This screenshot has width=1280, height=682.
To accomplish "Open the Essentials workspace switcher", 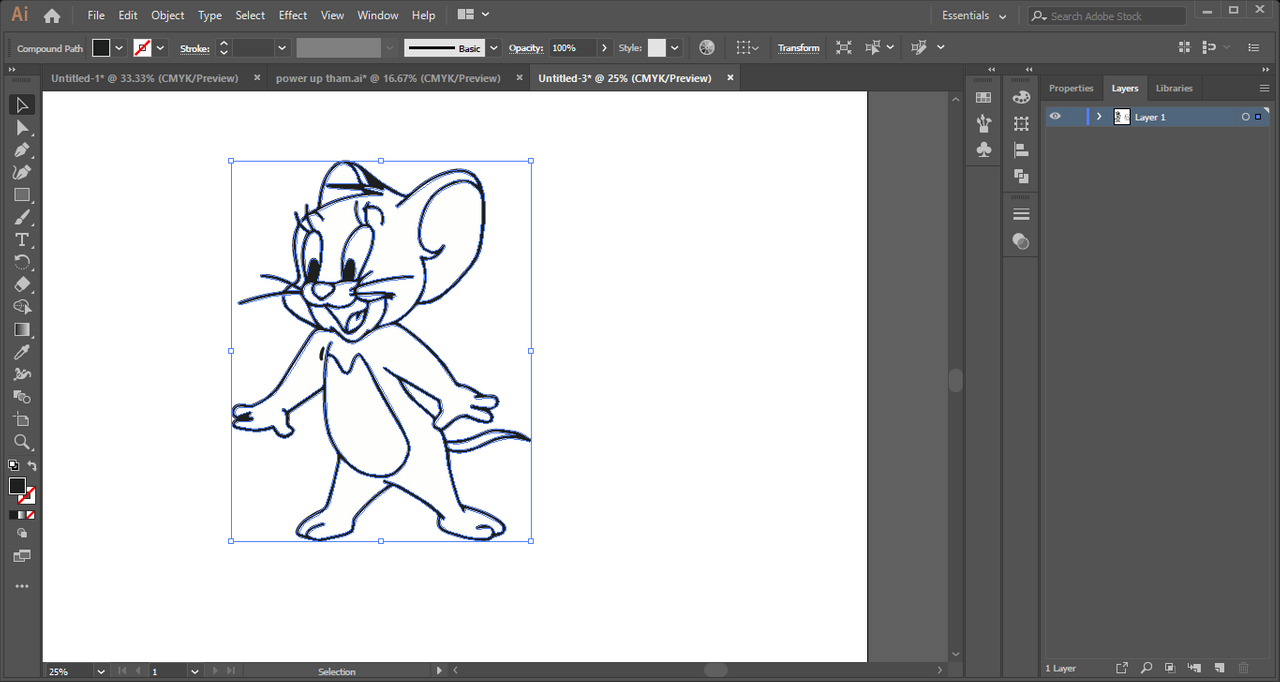I will tap(974, 16).
